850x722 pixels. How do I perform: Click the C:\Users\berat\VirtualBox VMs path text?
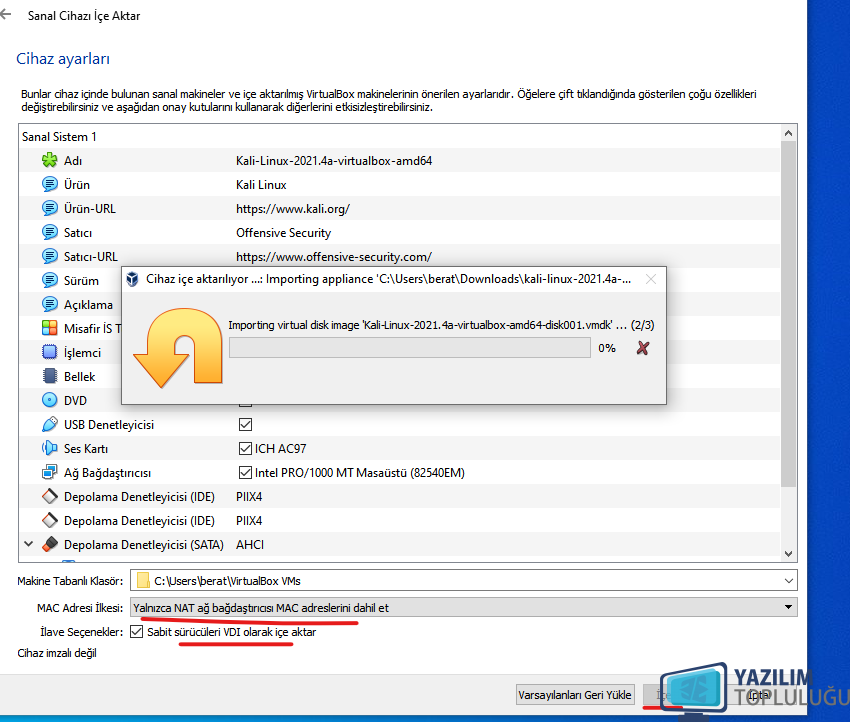pos(227,581)
